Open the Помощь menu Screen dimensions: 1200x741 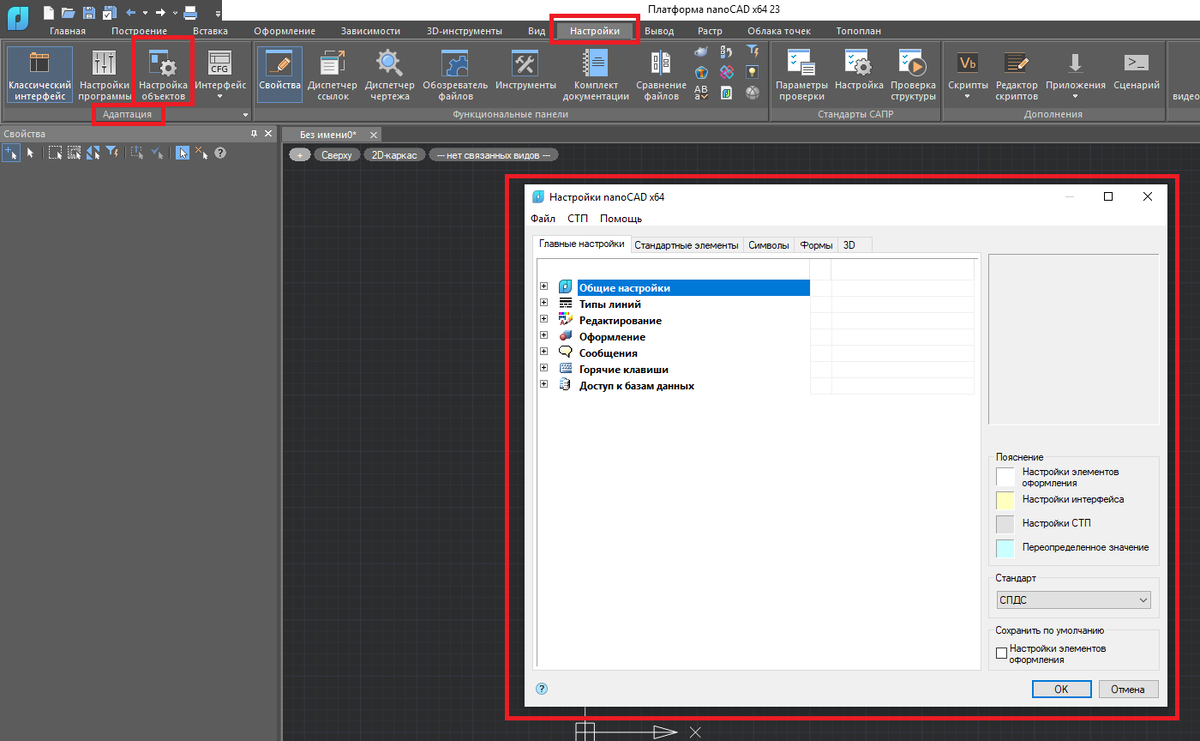[x=621, y=218]
